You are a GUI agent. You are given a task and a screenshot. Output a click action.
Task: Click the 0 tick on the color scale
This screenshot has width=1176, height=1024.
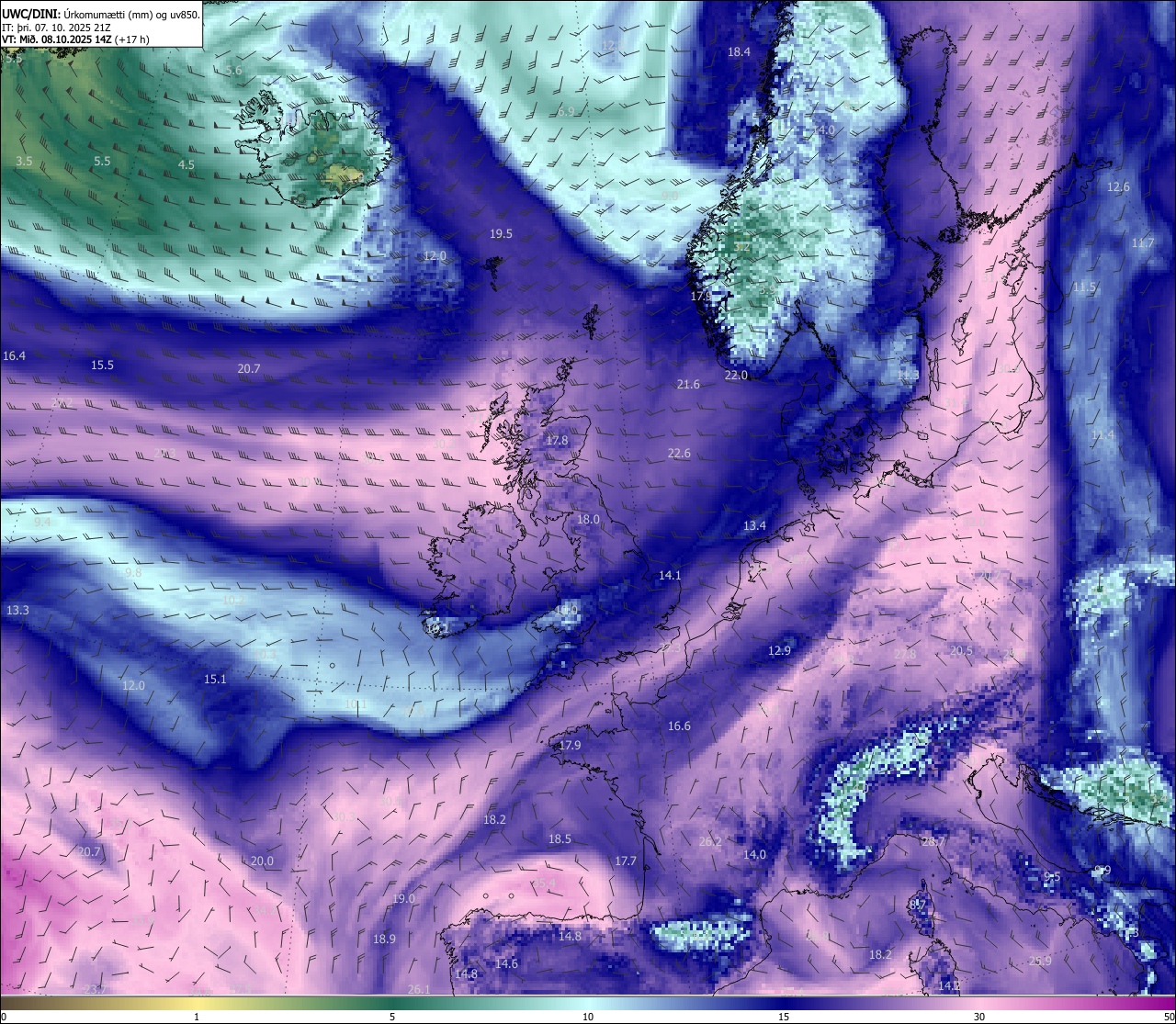tap(4, 1017)
